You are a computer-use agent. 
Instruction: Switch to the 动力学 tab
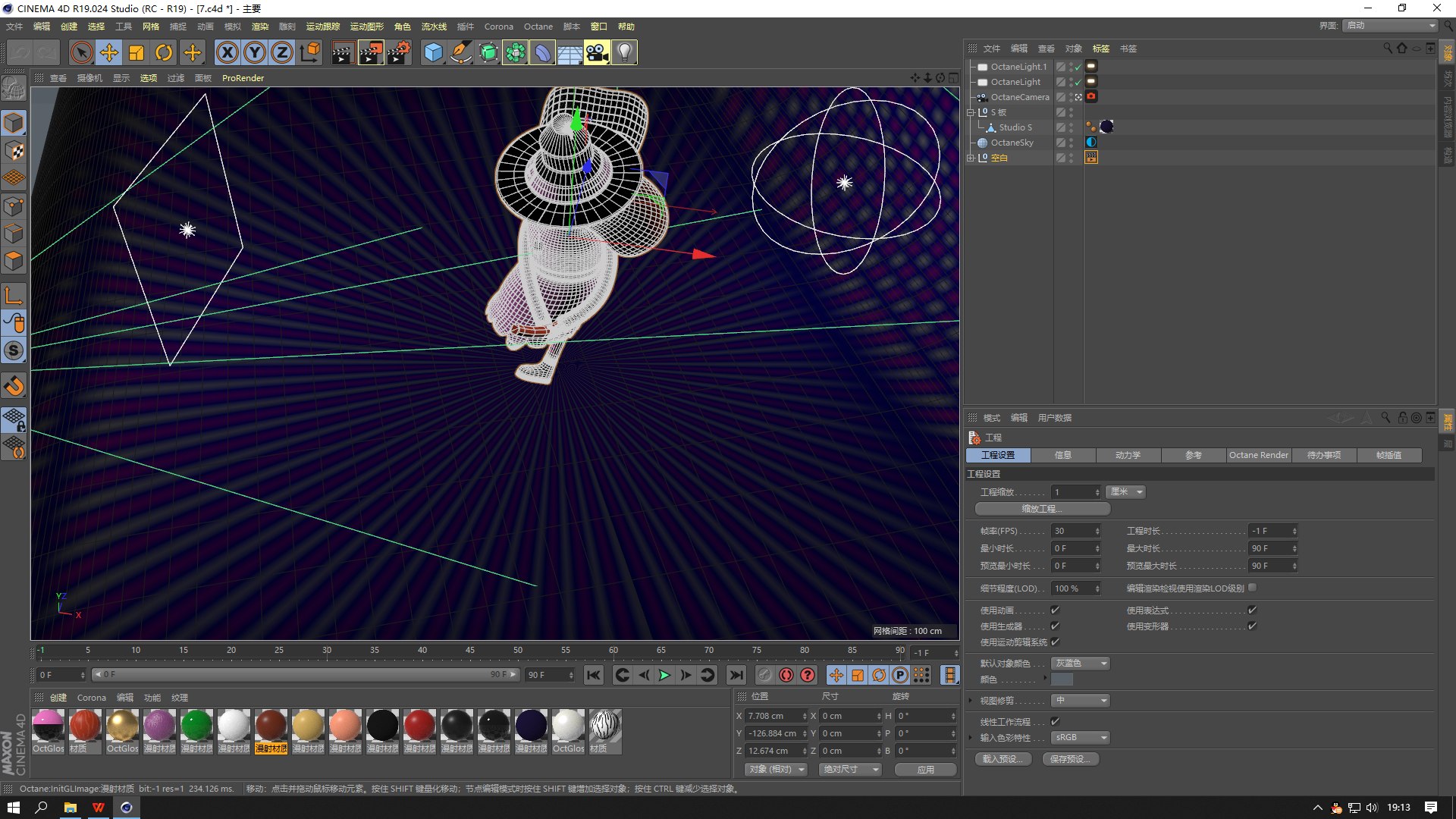pos(1128,455)
